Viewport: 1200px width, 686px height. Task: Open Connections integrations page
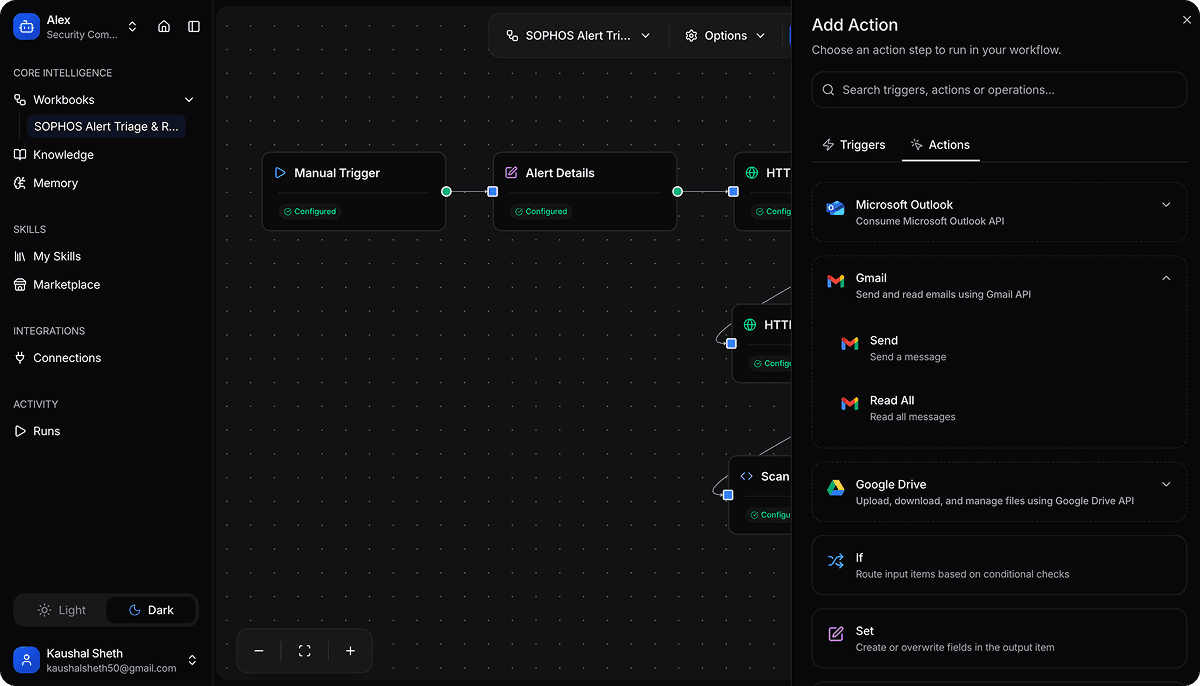[x=67, y=358]
